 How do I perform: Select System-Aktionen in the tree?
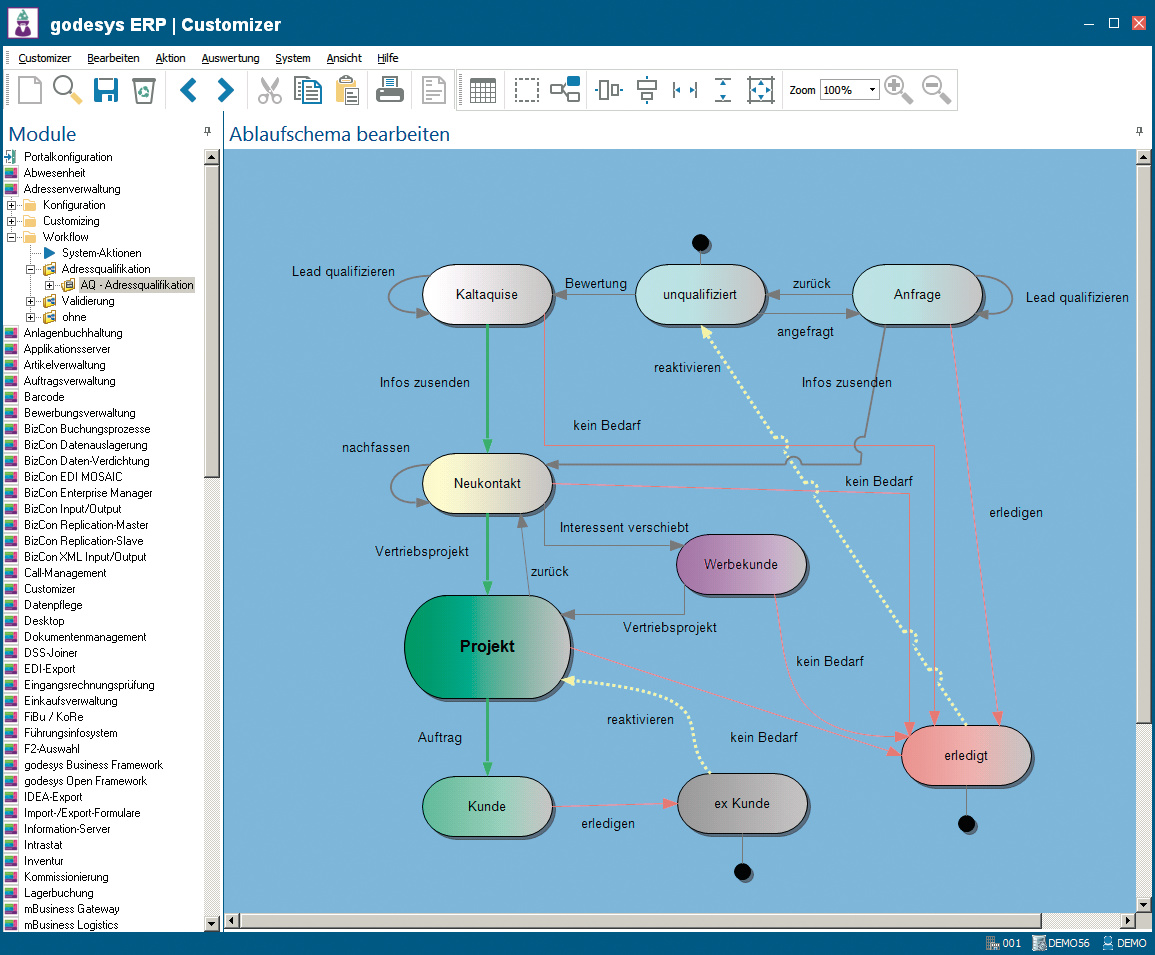(x=101, y=253)
